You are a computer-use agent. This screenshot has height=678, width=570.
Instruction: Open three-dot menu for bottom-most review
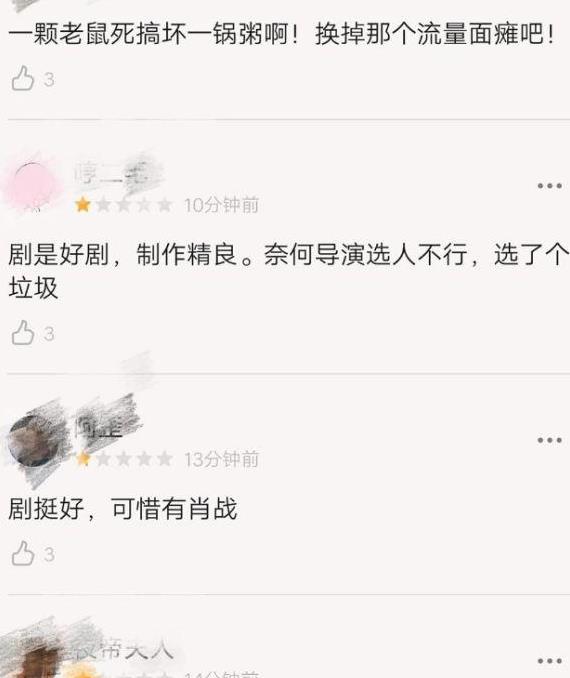[x=549, y=661]
